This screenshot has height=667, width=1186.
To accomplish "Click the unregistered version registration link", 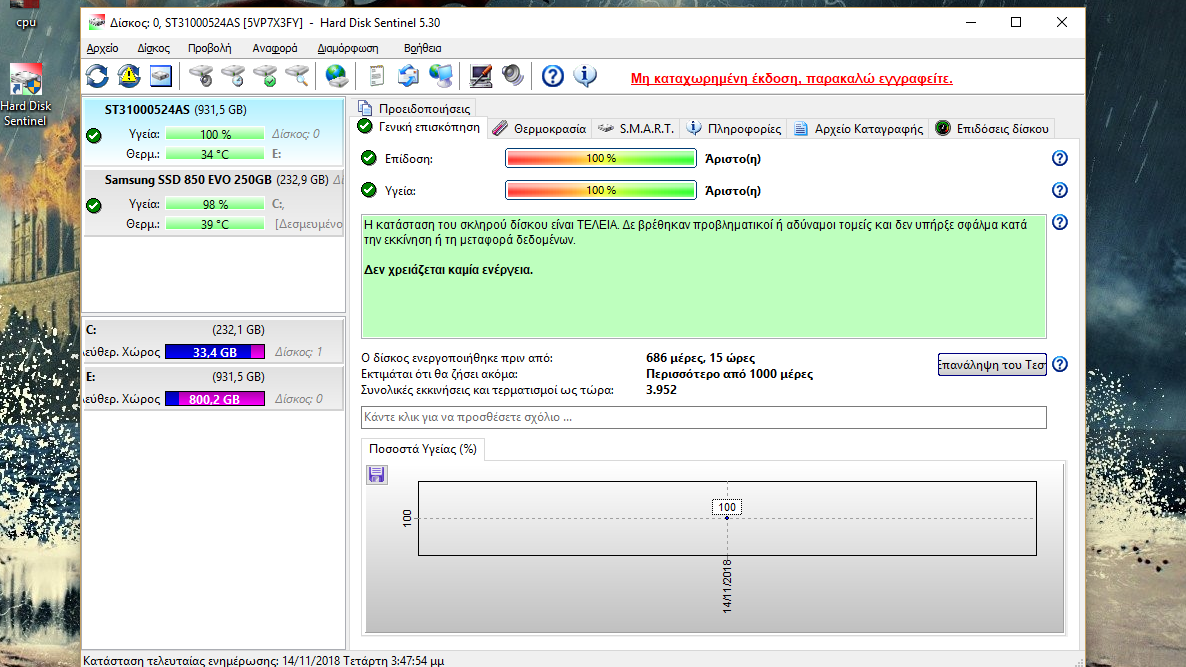I will [x=792, y=79].
